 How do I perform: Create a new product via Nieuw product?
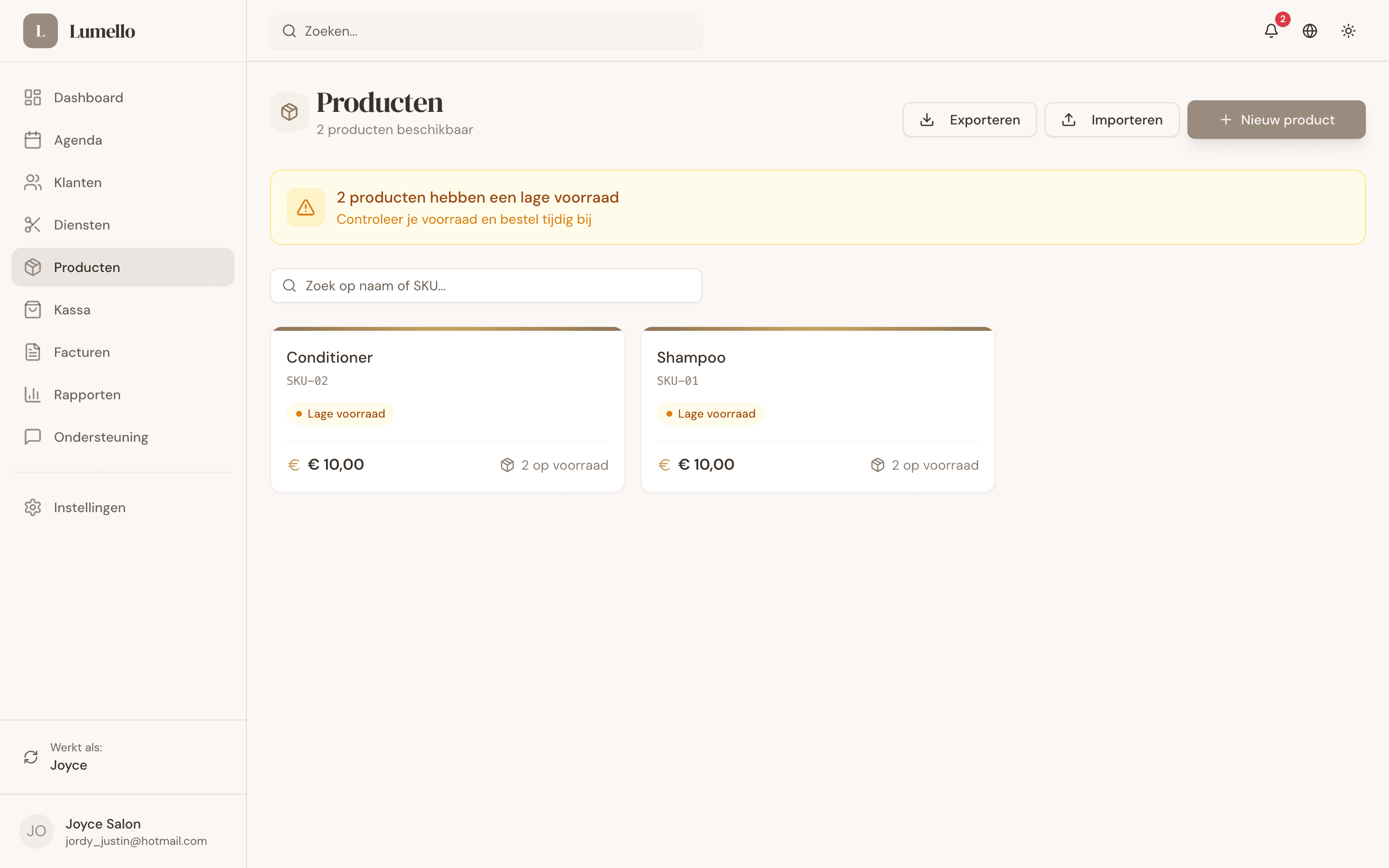tap(1277, 120)
